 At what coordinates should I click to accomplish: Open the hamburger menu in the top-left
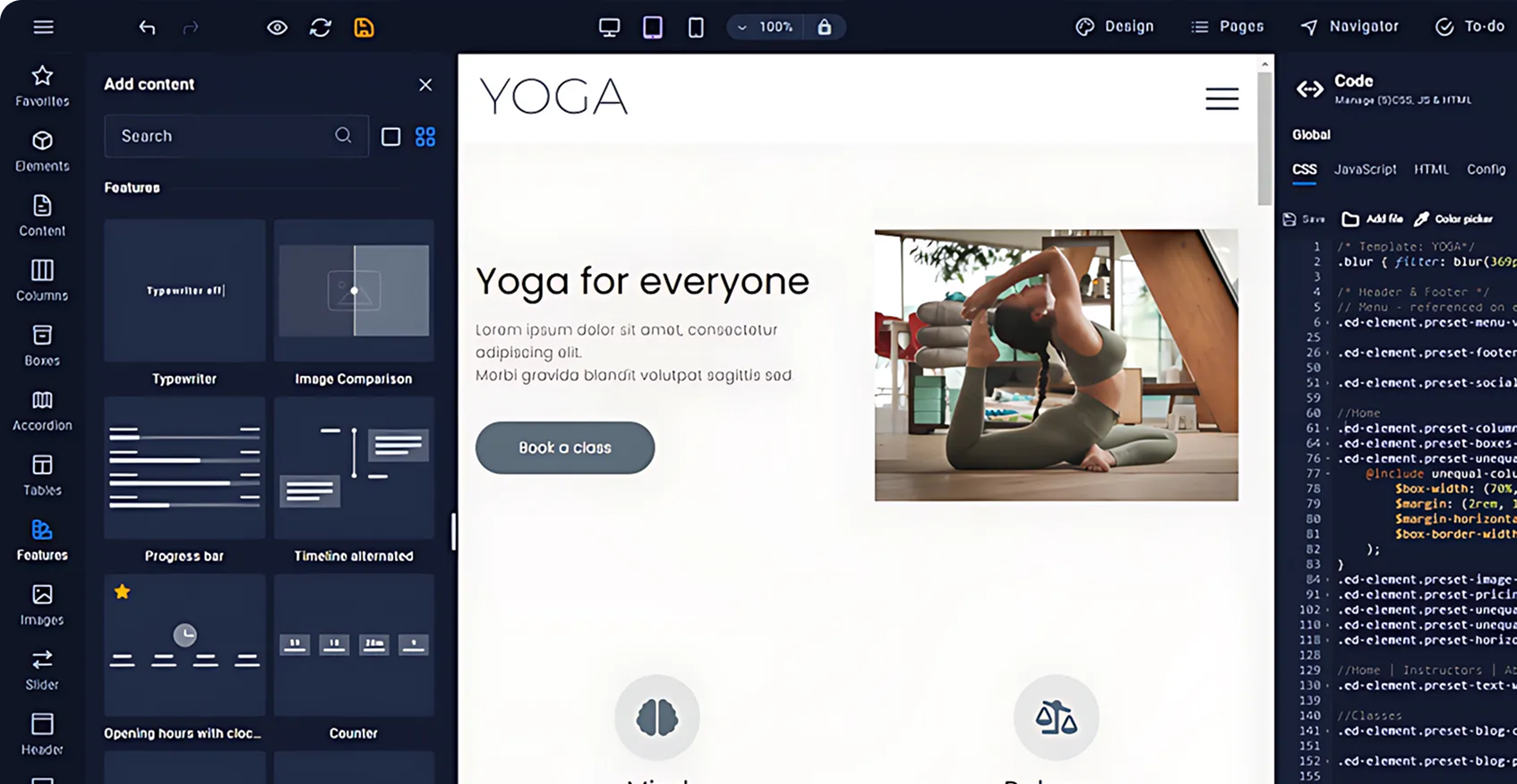(x=43, y=28)
